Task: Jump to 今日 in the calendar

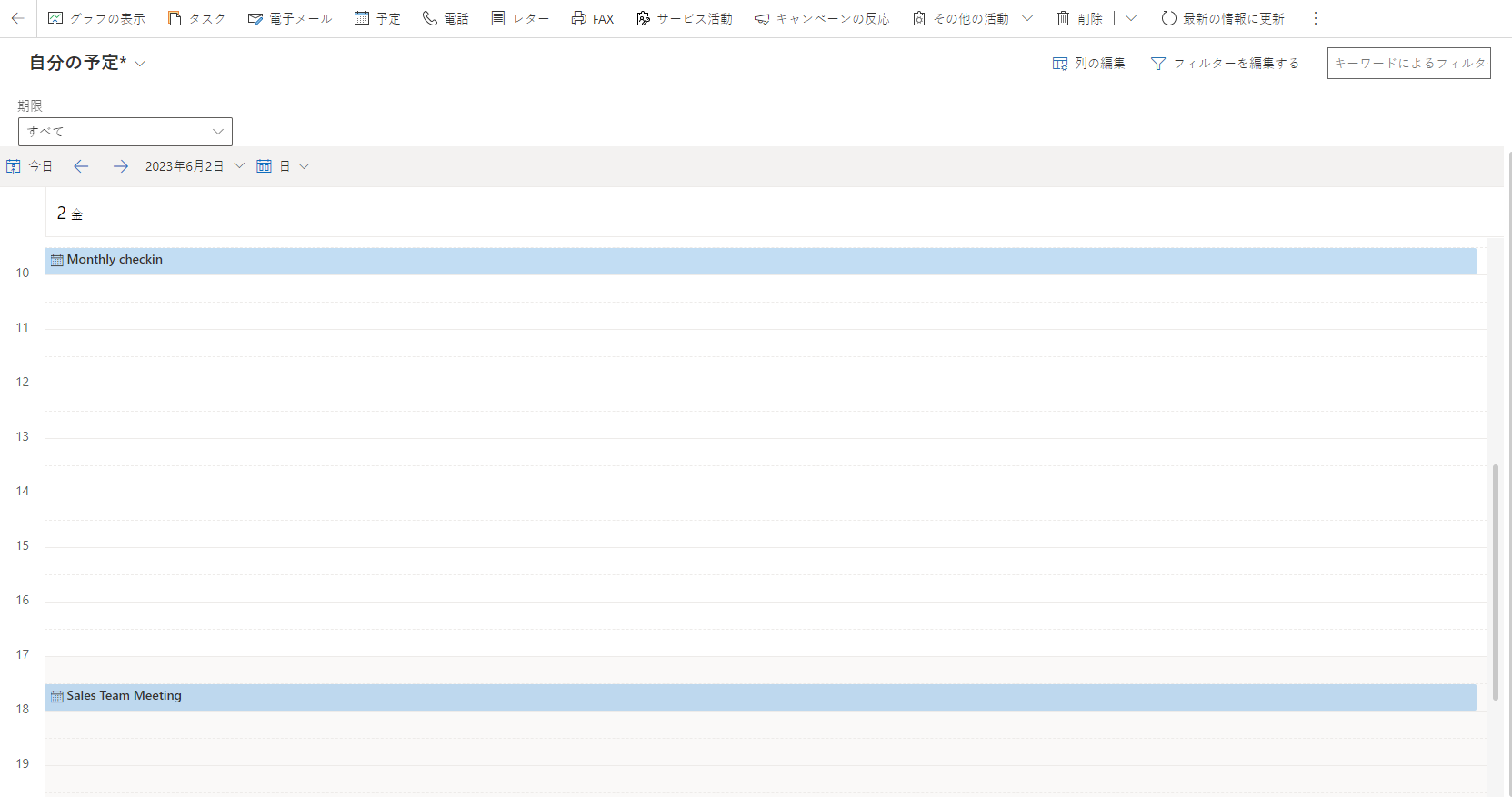Action: click(x=29, y=166)
